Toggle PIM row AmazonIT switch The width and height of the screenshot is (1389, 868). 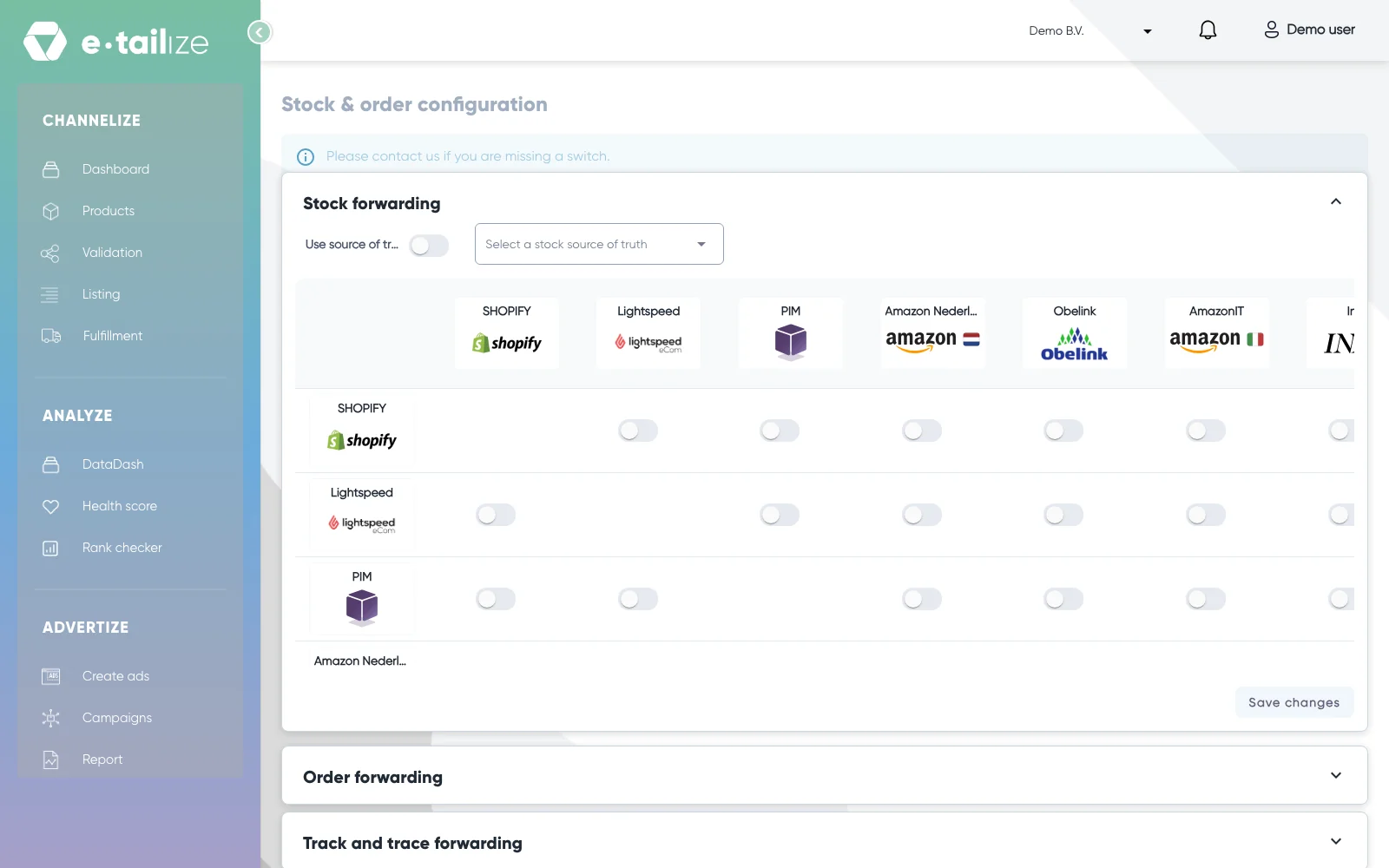pyautogui.click(x=1206, y=599)
